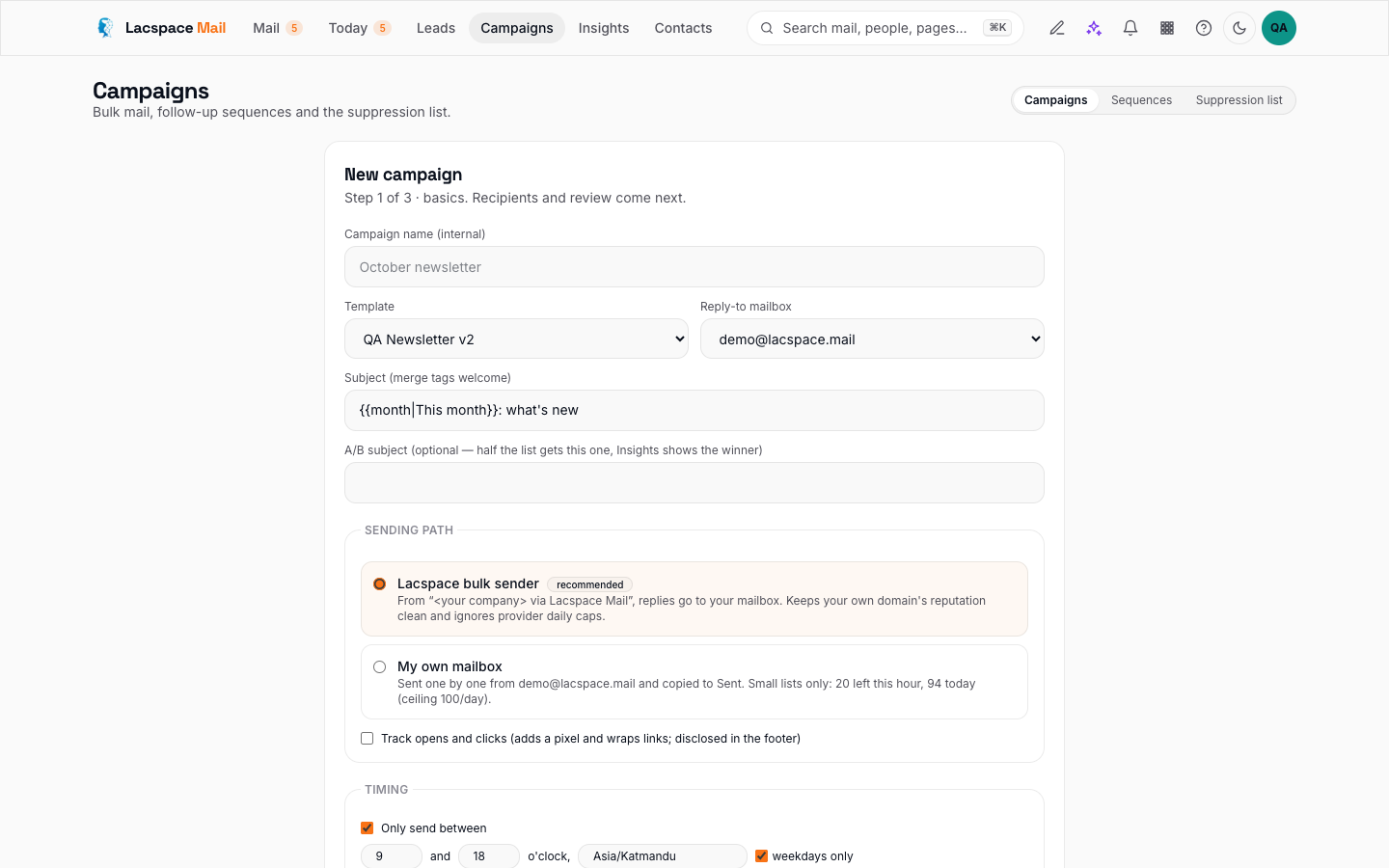Click the ⌘K shortcut badge
This screenshot has width=1389, height=868.
(997, 28)
